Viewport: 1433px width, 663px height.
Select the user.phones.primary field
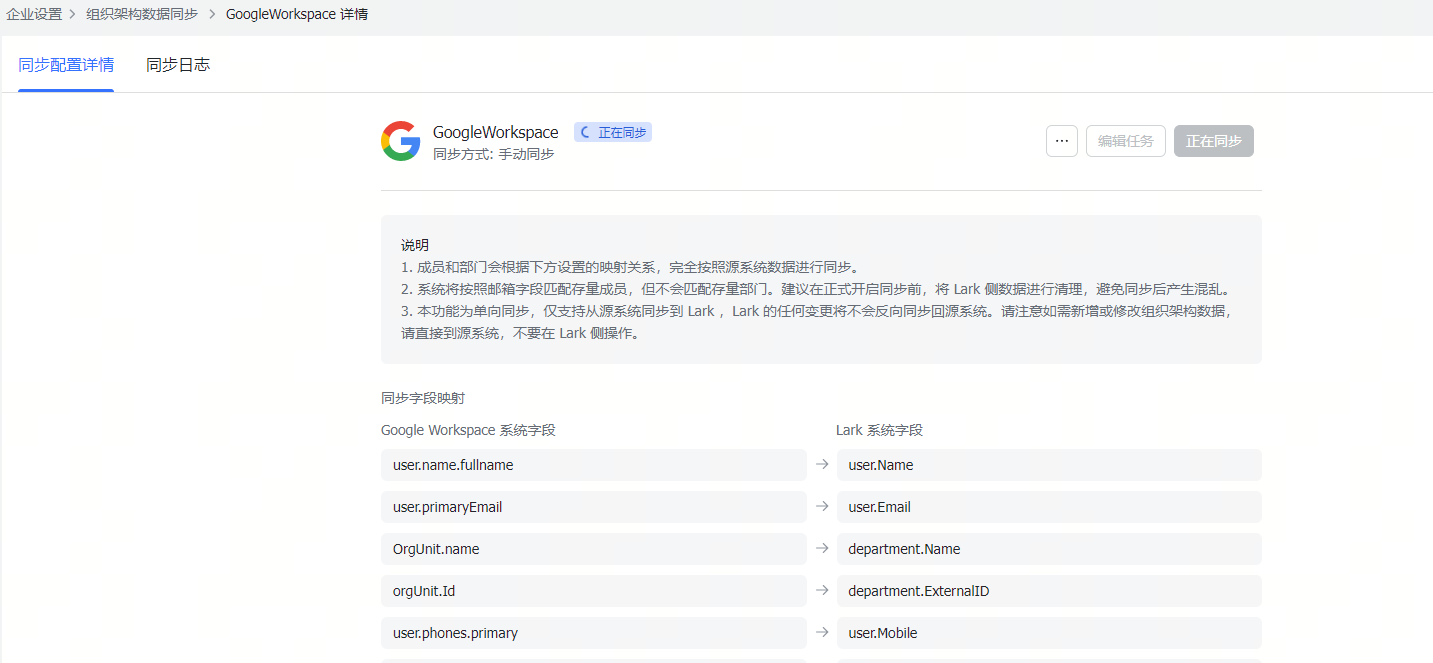594,633
